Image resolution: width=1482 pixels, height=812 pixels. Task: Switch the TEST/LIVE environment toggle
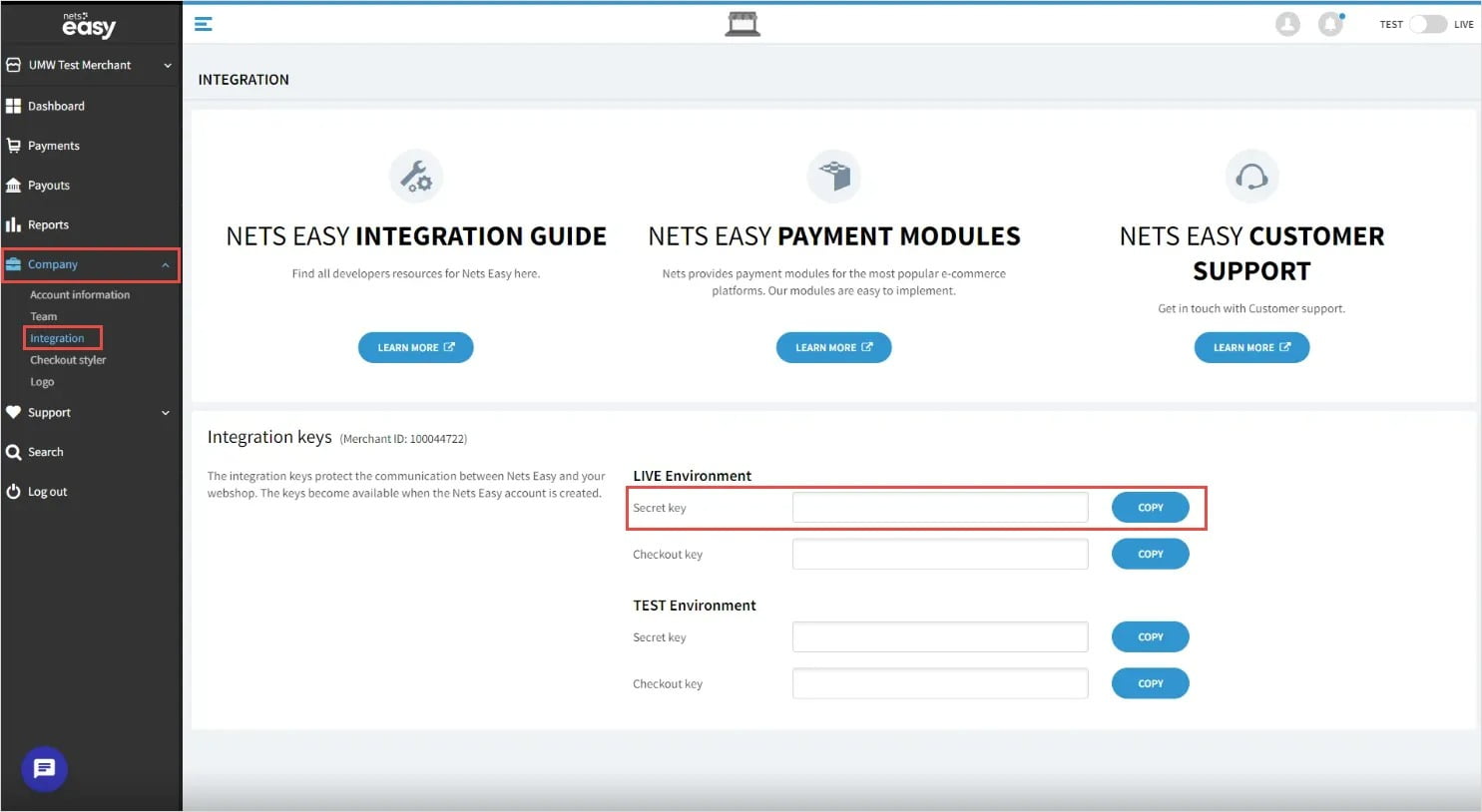(x=1428, y=24)
